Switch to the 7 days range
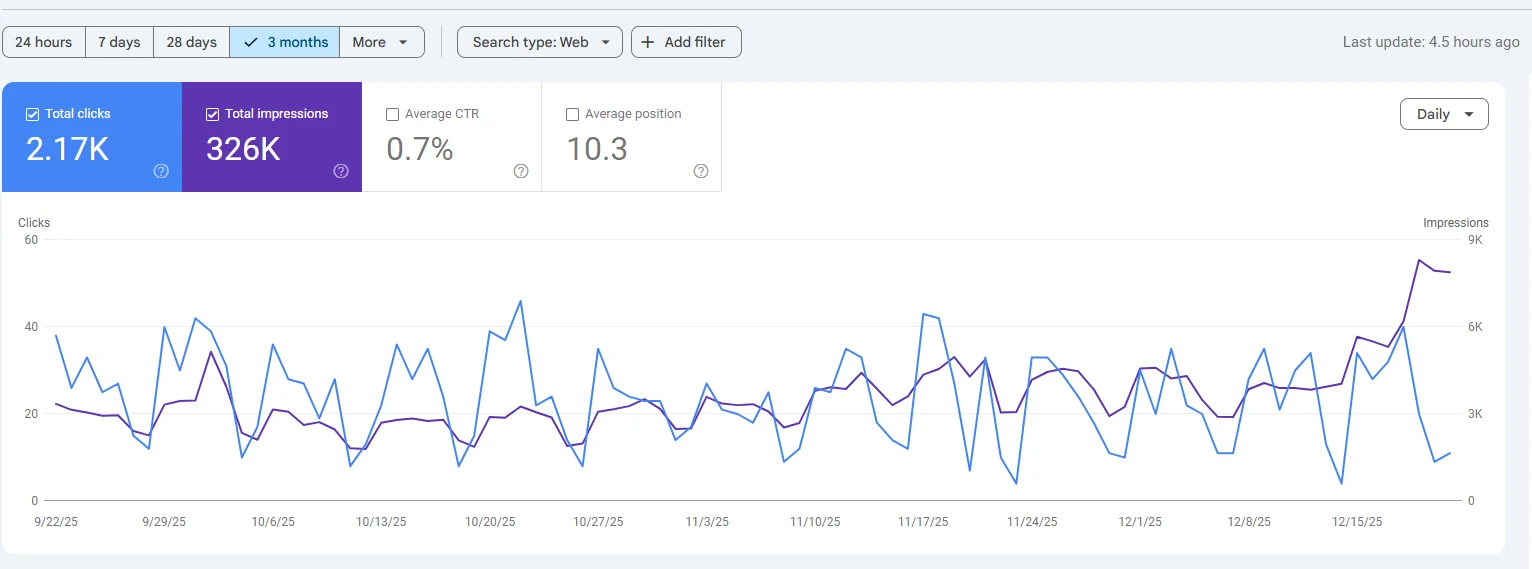Screen dimensions: 1532x569 119,42
